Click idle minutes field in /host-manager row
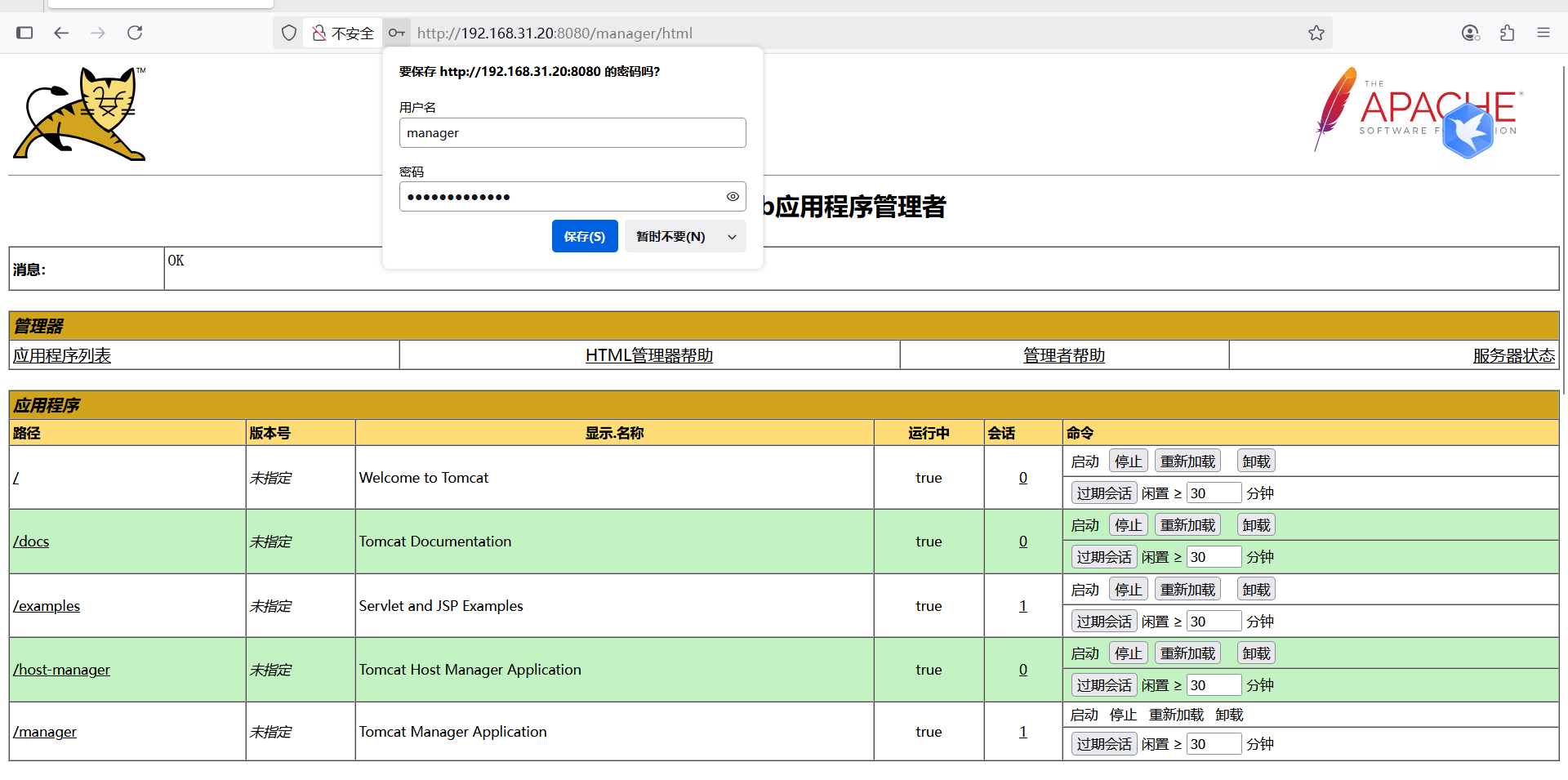This screenshot has width=1568, height=780. (x=1214, y=685)
